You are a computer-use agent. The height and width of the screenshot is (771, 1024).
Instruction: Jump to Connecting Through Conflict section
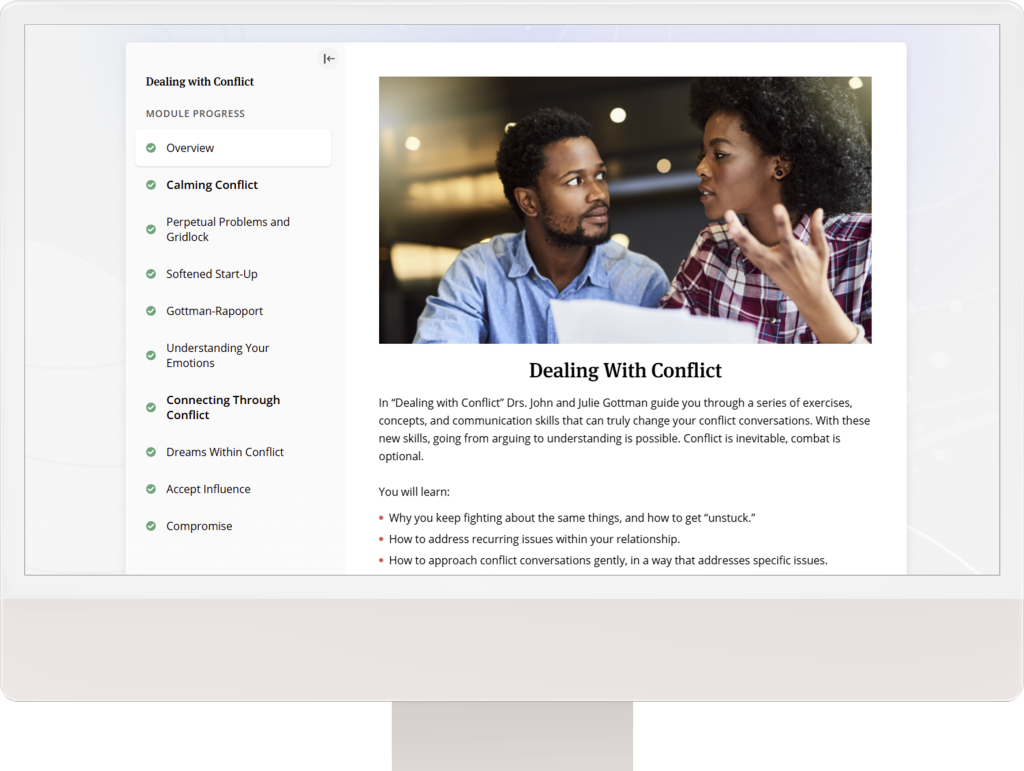pos(223,407)
